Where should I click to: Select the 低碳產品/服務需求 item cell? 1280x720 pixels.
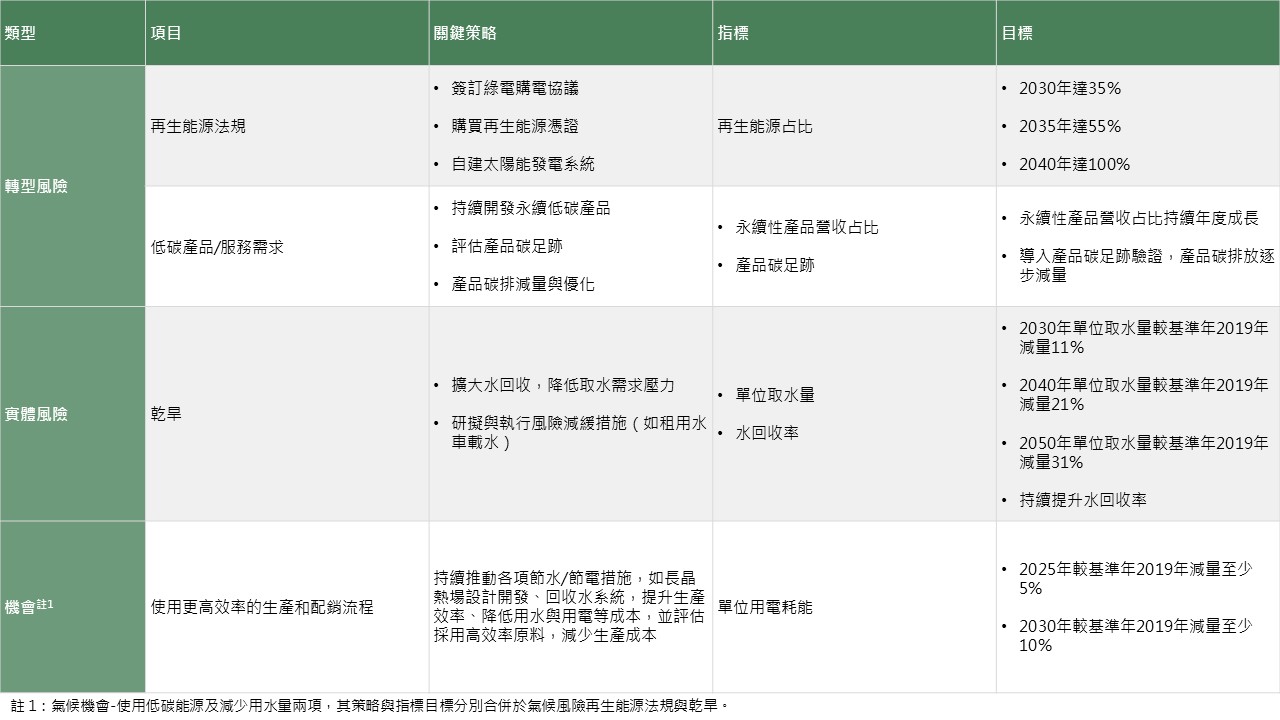(x=217, y=246)
